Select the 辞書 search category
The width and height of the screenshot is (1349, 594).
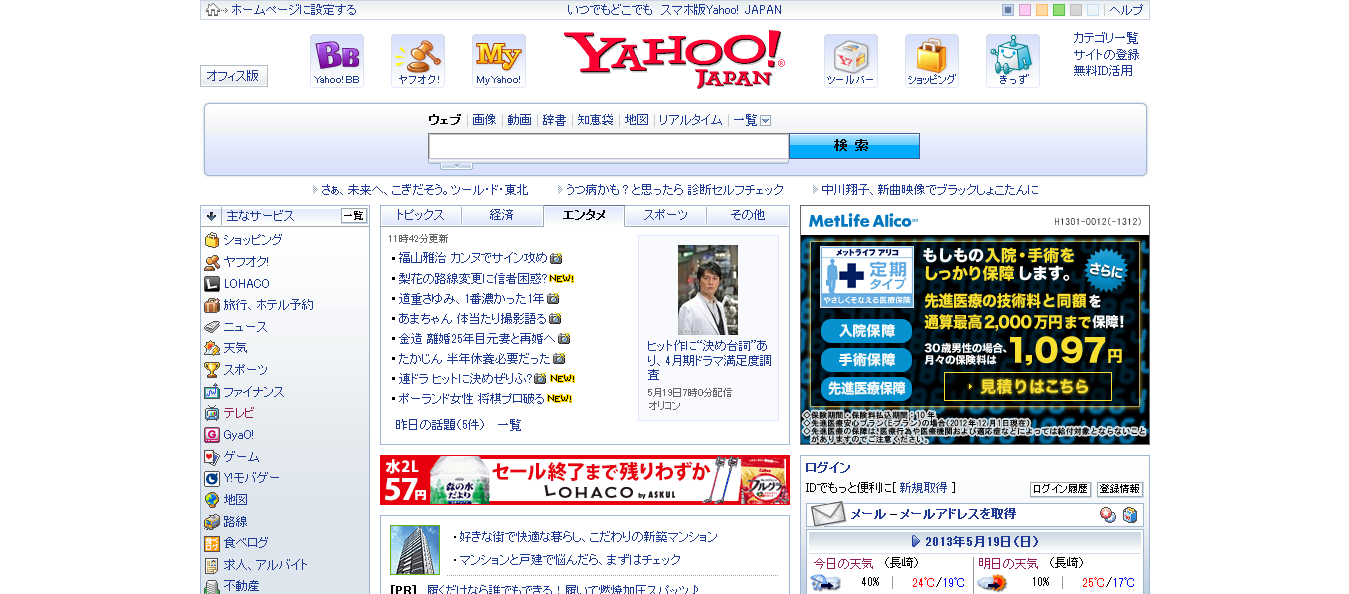point(555,120)
